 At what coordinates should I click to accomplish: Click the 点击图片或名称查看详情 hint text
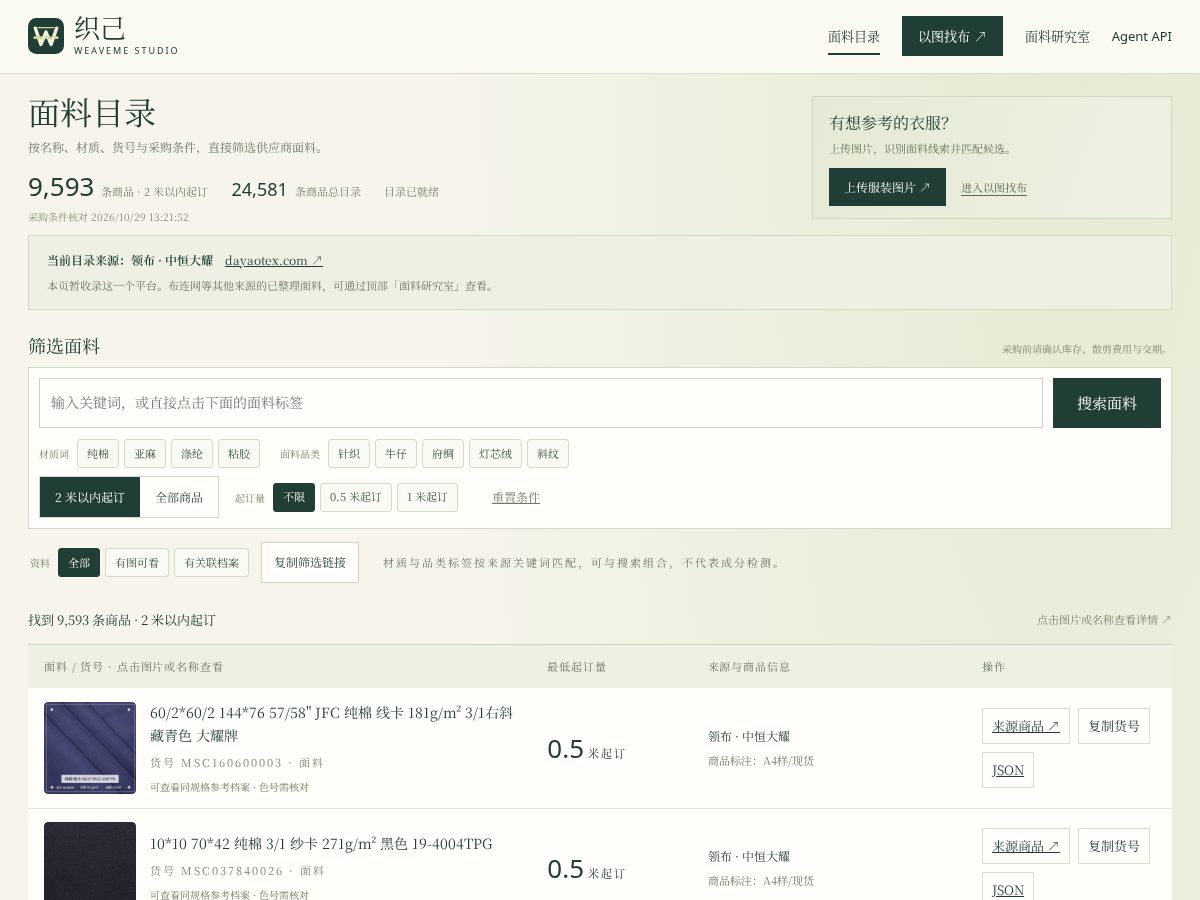click(x=1104, y=620)
